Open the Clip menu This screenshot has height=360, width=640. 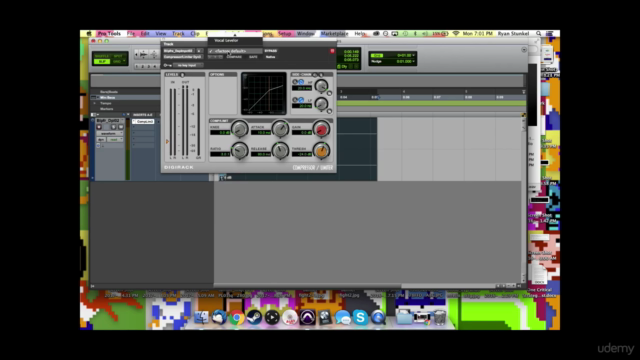coord(195,33)
